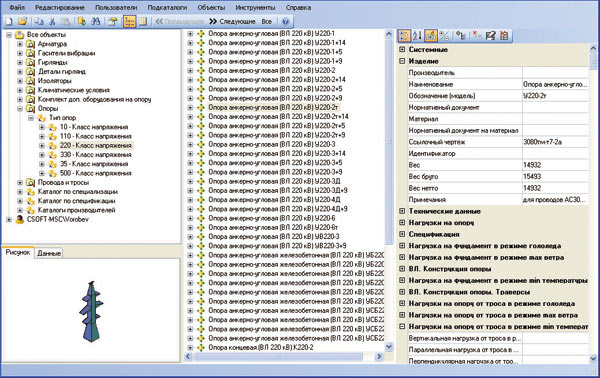This screenshot has width=600, height=378.
Task: Switch to table view mode icon
Action: [x=142, y=22]
